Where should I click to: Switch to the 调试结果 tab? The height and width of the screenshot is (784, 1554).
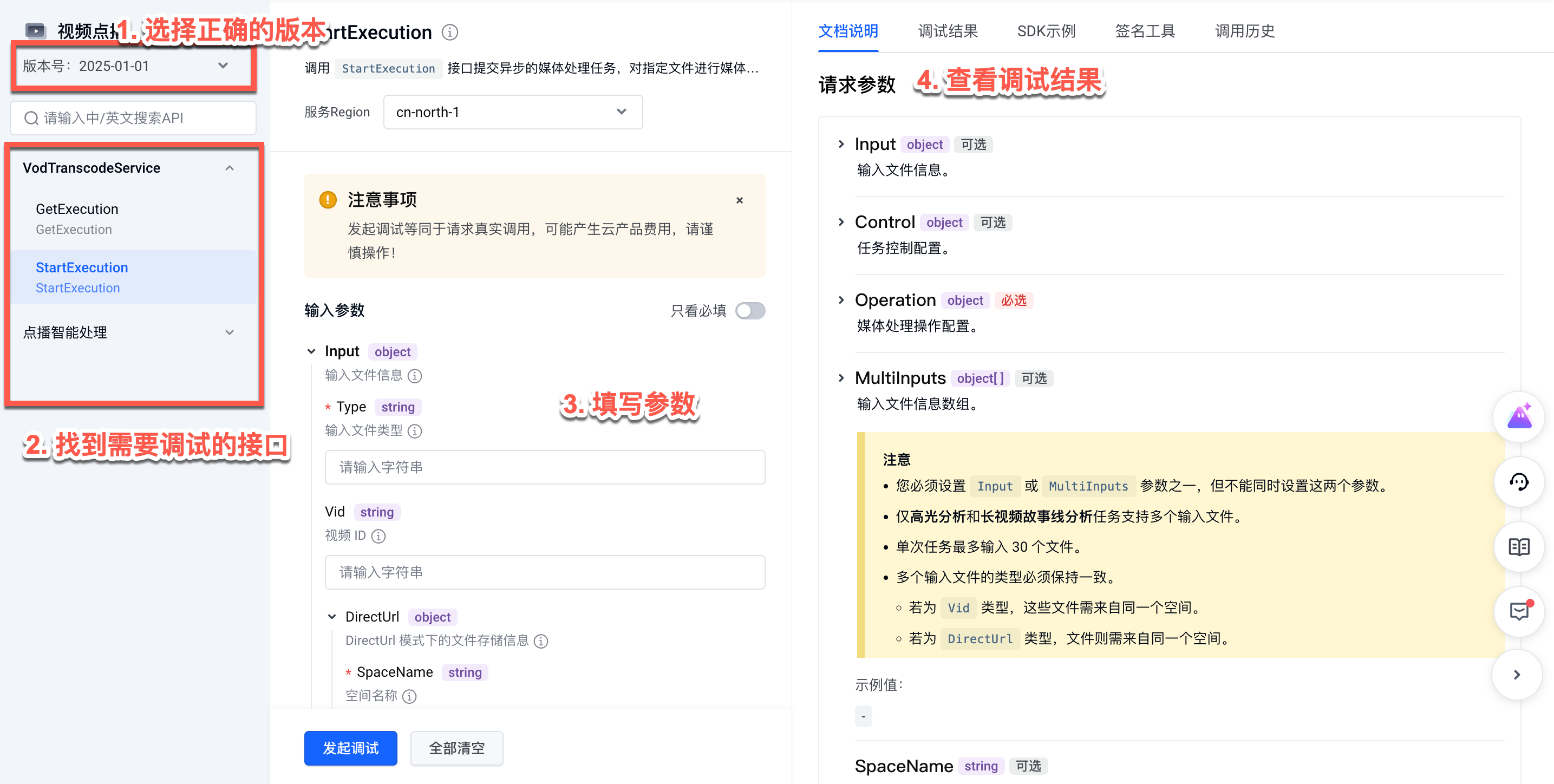pyautogui.click(x=947, y=31)
